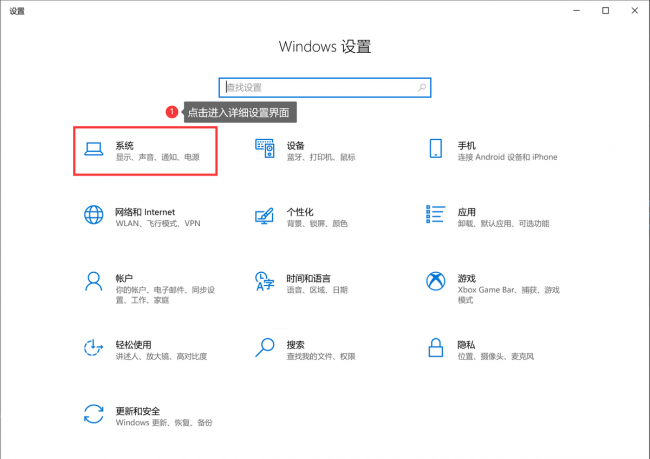
Task: Click the 网络和 Internet globe icon
Action: (94, 215)
